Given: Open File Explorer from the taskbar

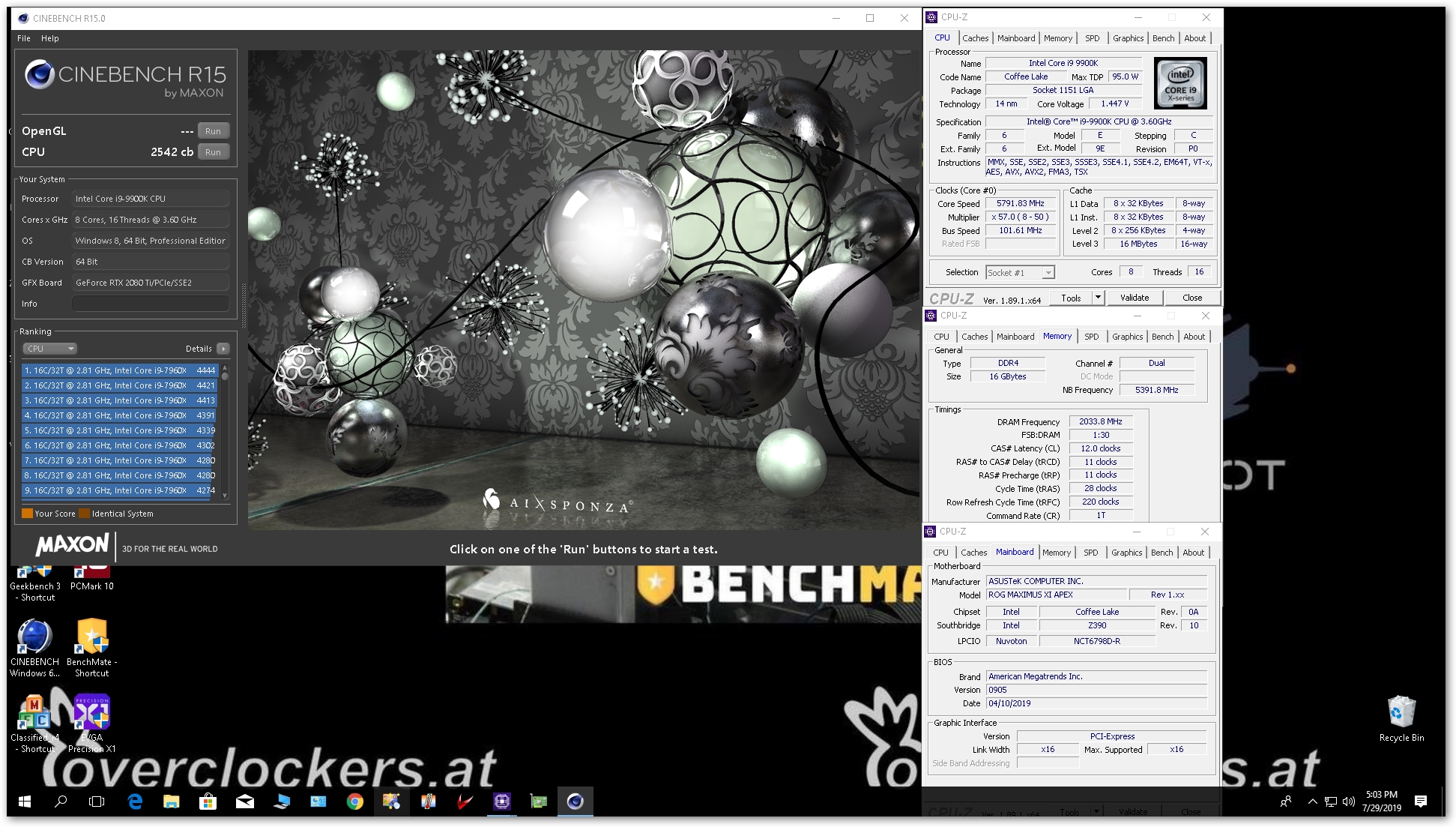Looking at the screenshot, I should (x=172, y=802).
